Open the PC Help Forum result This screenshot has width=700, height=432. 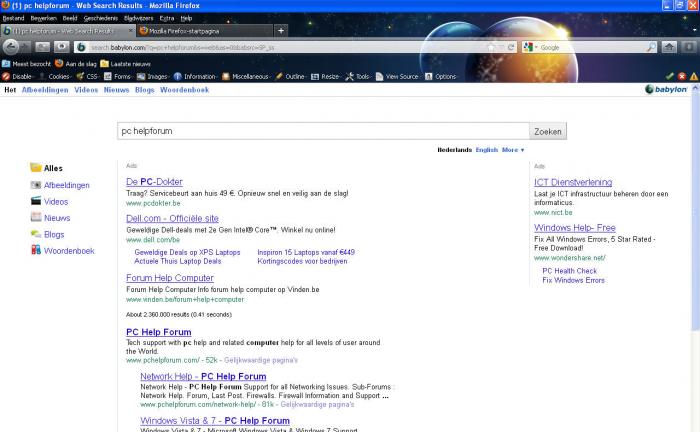[x=158, y=332]
